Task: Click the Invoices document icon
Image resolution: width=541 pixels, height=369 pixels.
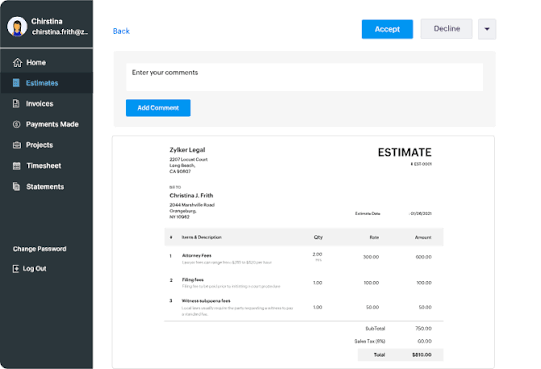Action: 16,104
